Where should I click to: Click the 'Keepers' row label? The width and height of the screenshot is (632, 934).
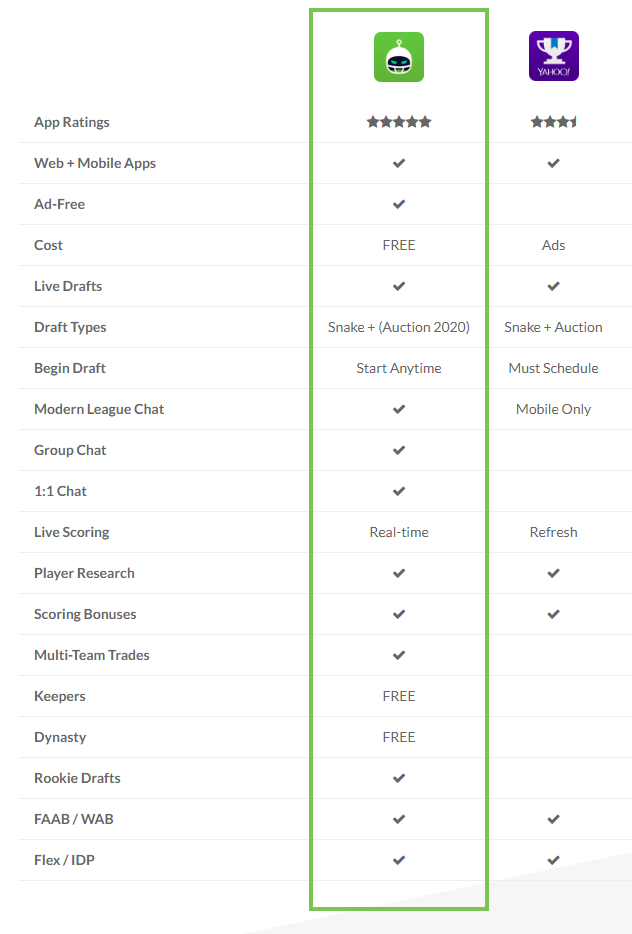pos(60,696)
